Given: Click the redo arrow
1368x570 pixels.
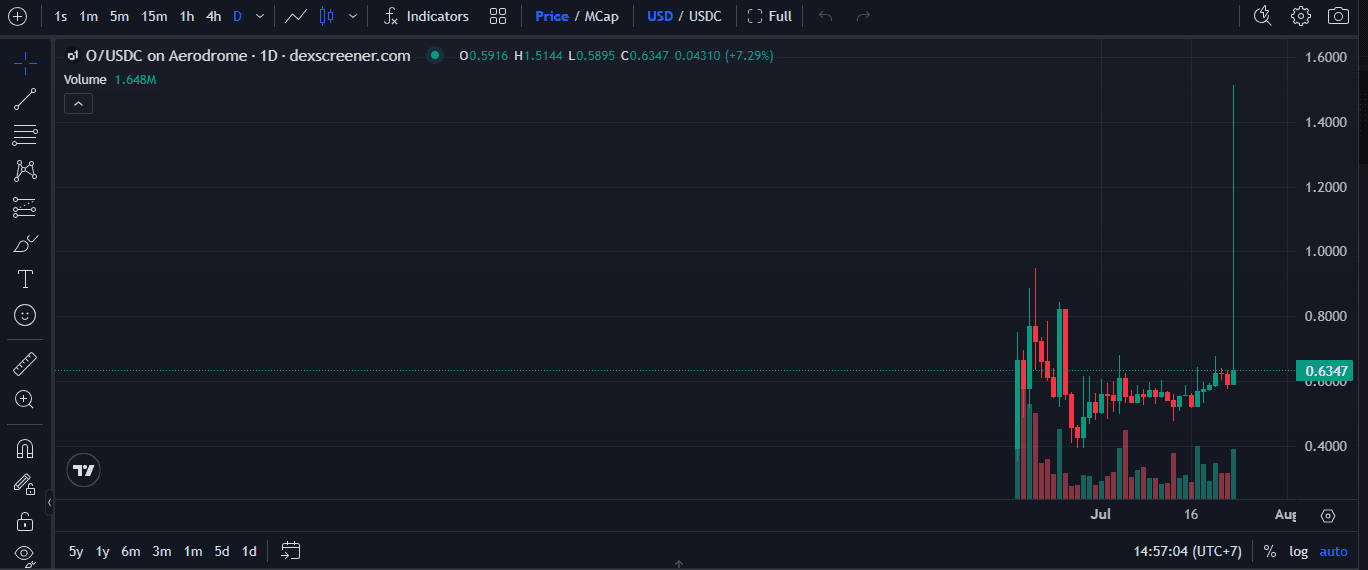Looking at the screenshot, I should click(x=863, y=16).
